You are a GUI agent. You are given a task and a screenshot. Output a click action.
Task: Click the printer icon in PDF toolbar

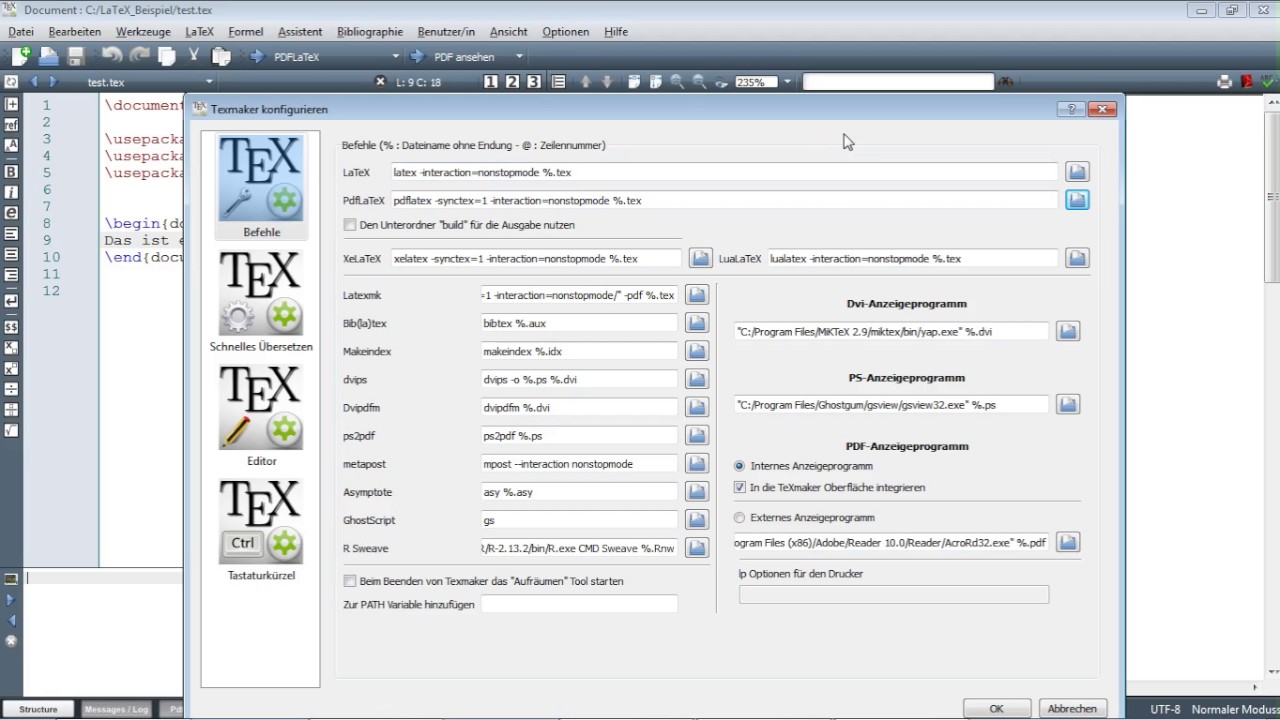click(x=1224, y=82)
